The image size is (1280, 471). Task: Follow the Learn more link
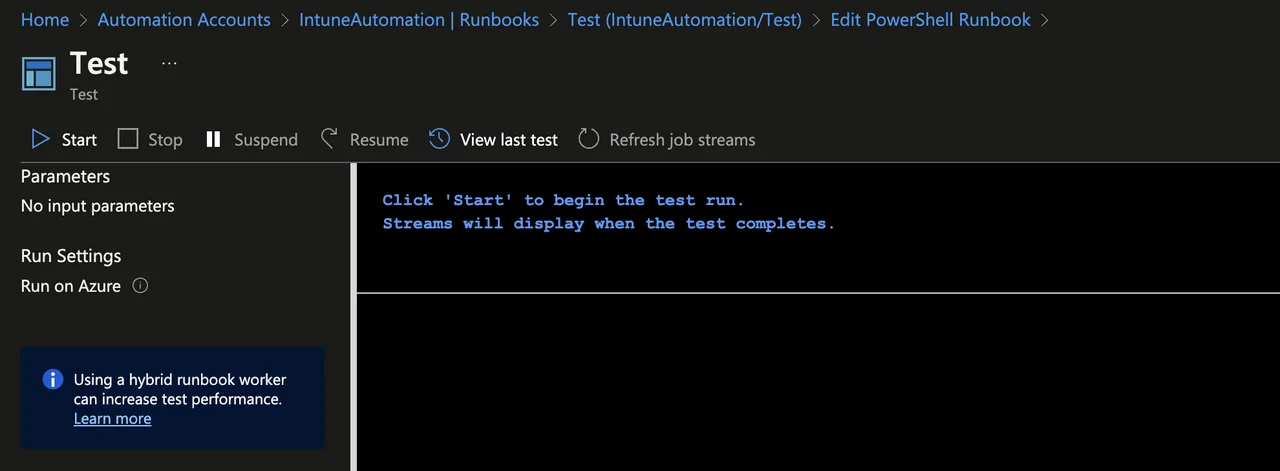click(112, 418)
